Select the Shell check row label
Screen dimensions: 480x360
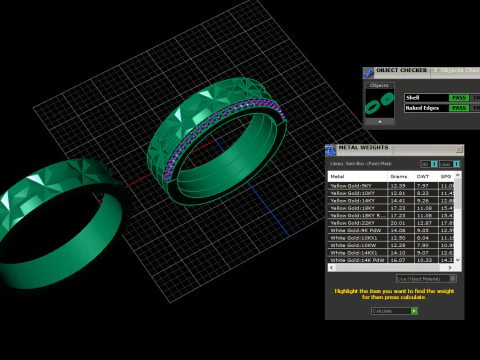pos(413,98)
